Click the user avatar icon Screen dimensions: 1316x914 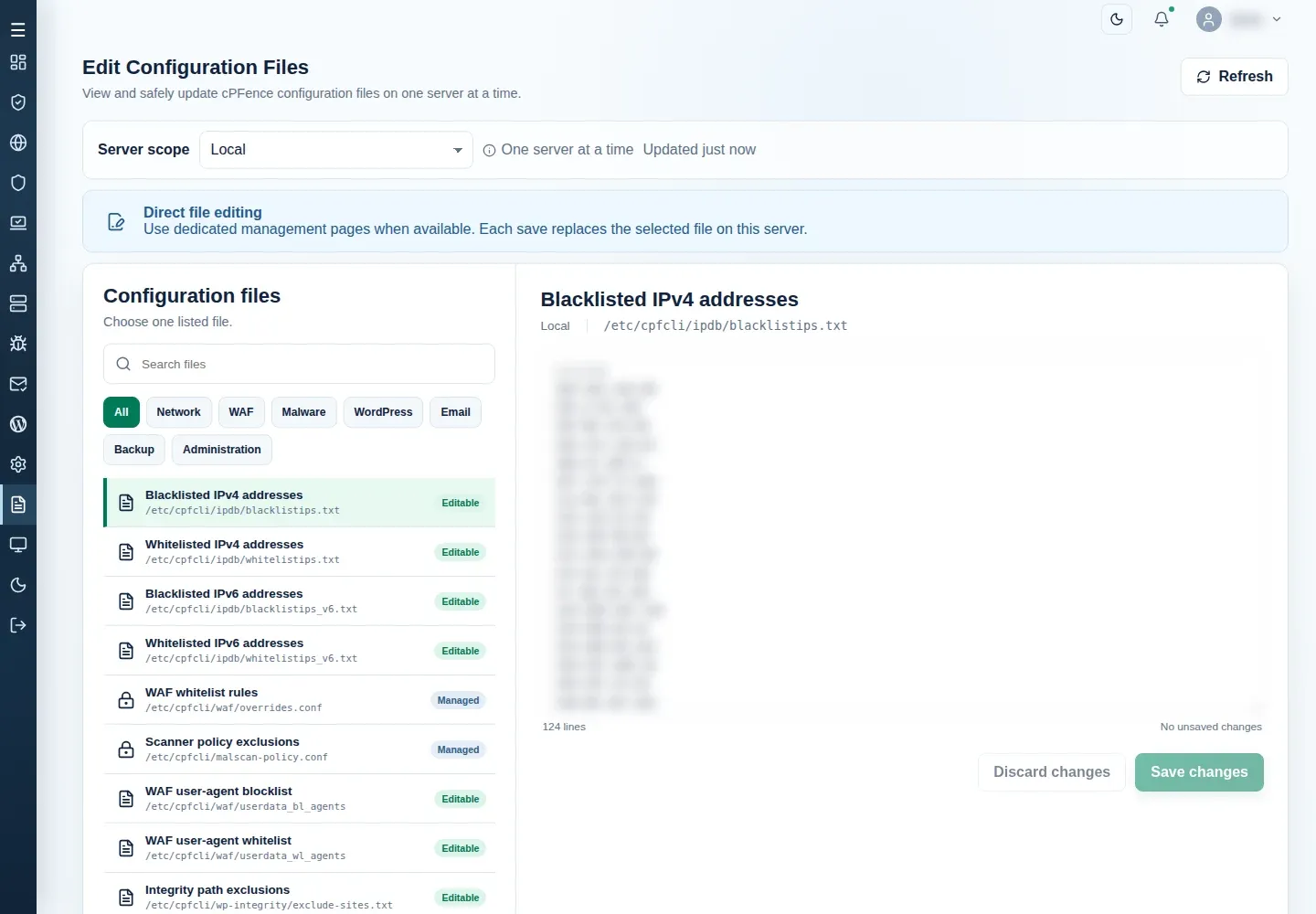click(1208, 19)
